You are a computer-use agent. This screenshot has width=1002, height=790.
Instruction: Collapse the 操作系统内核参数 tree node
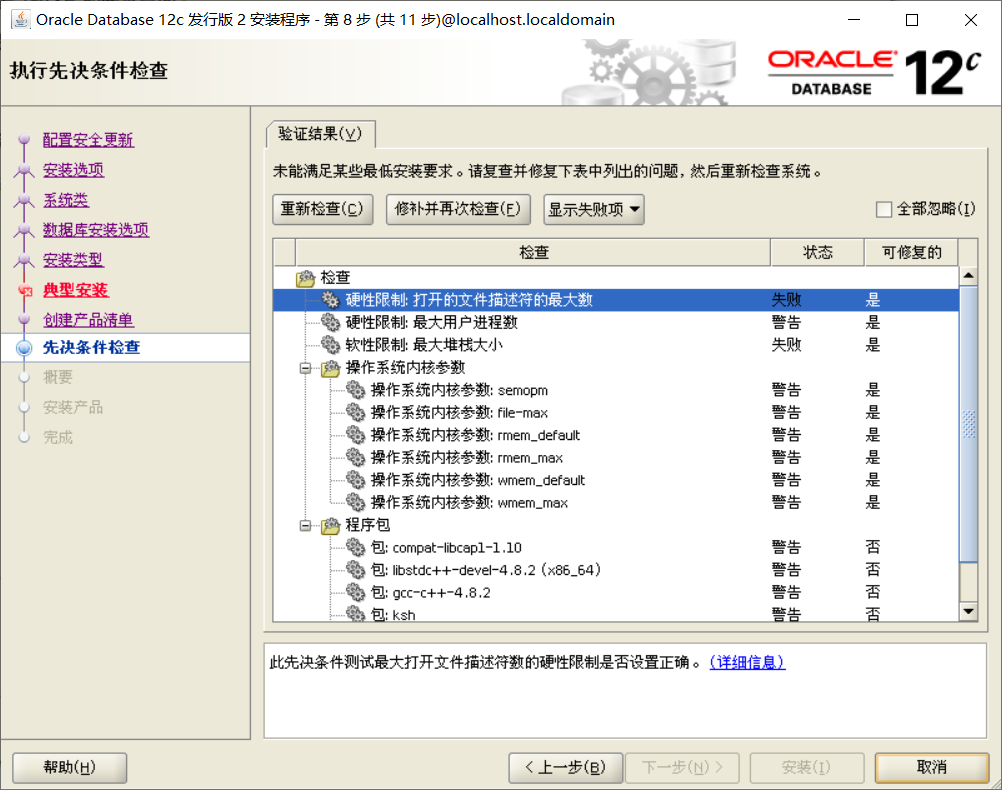click(x=305, y=368)
